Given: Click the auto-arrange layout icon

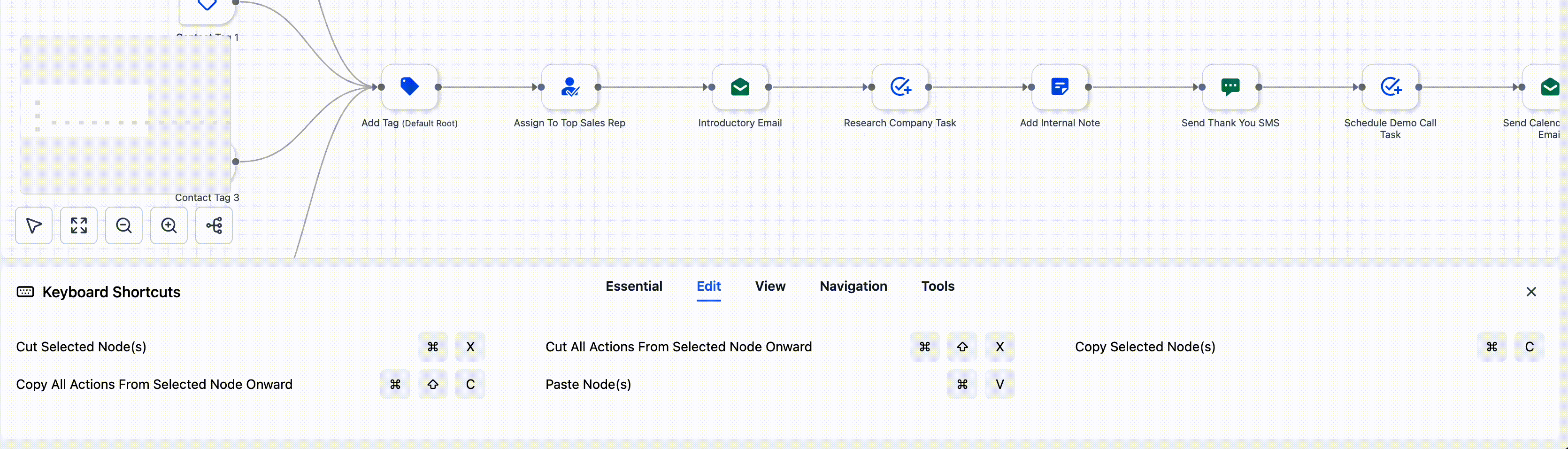Looking at the screenshot, I should (214, 225).
